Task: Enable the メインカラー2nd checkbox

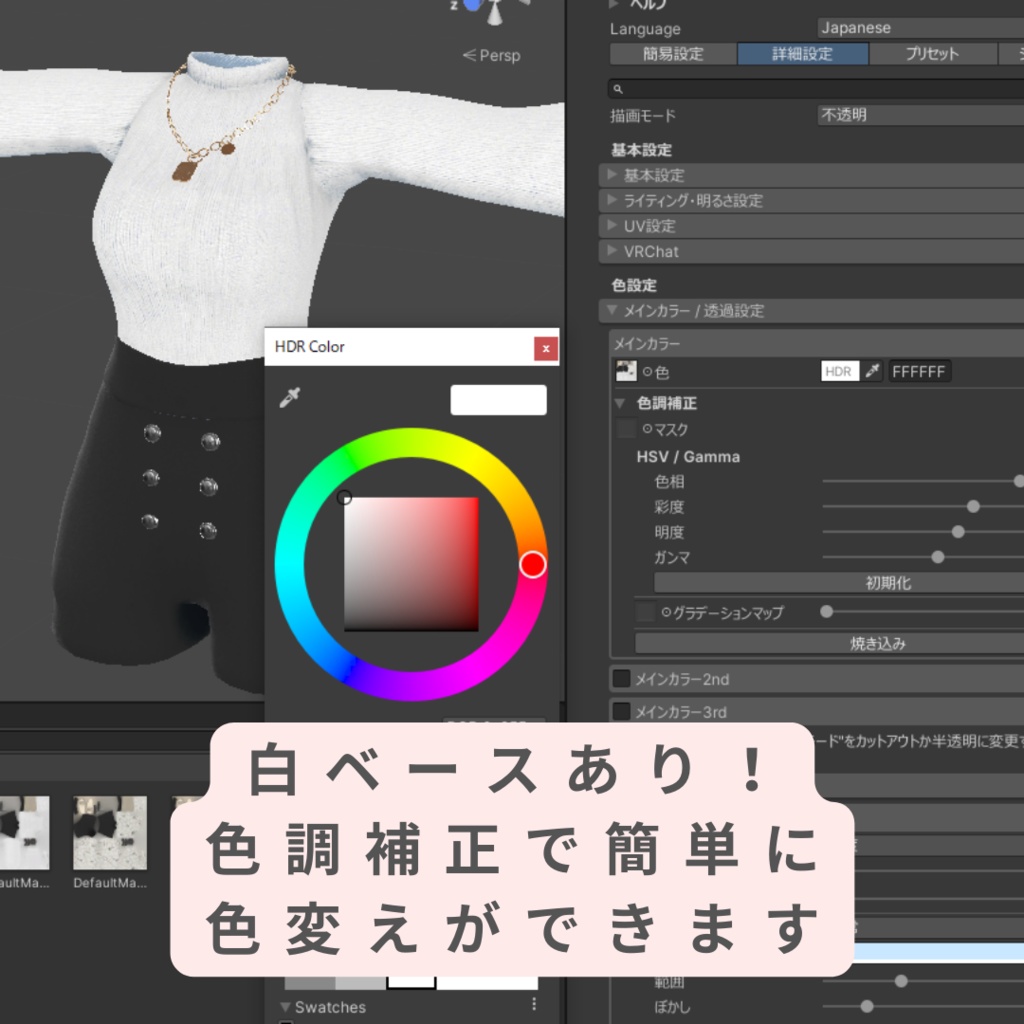Action: (621, 679)
